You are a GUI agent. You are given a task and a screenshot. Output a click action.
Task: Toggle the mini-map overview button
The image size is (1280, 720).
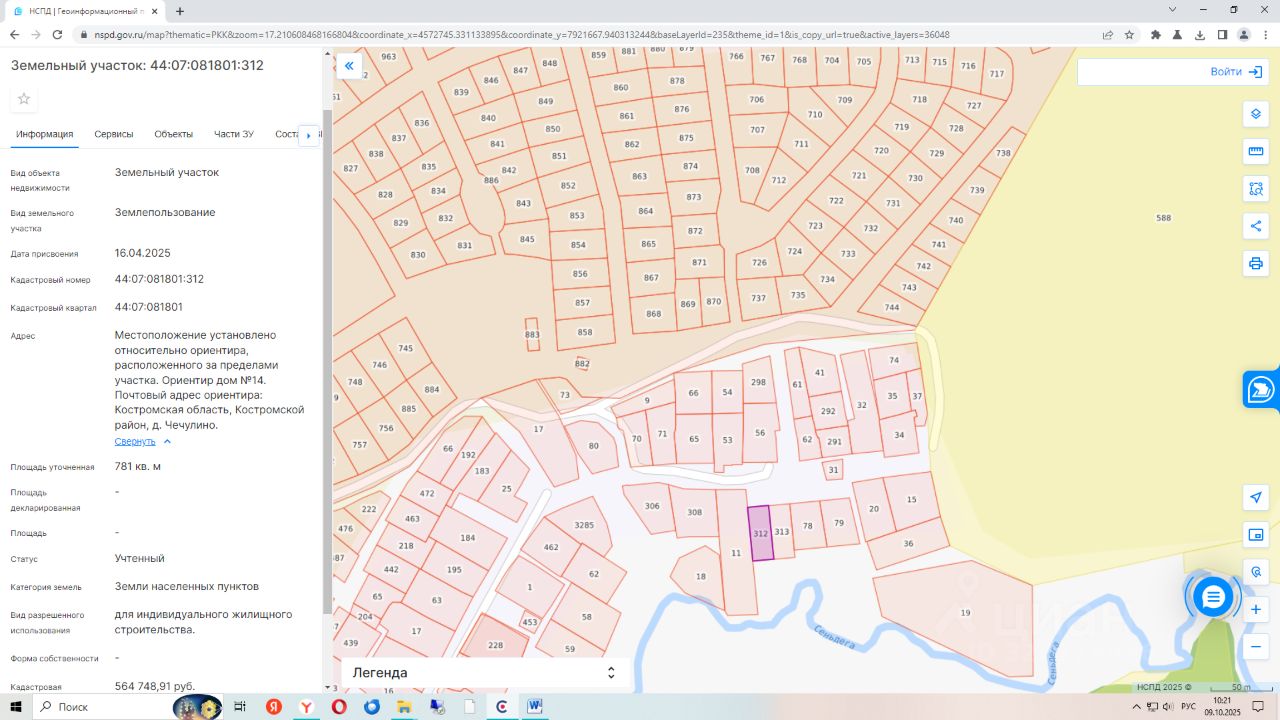(x=1256, y=535)
